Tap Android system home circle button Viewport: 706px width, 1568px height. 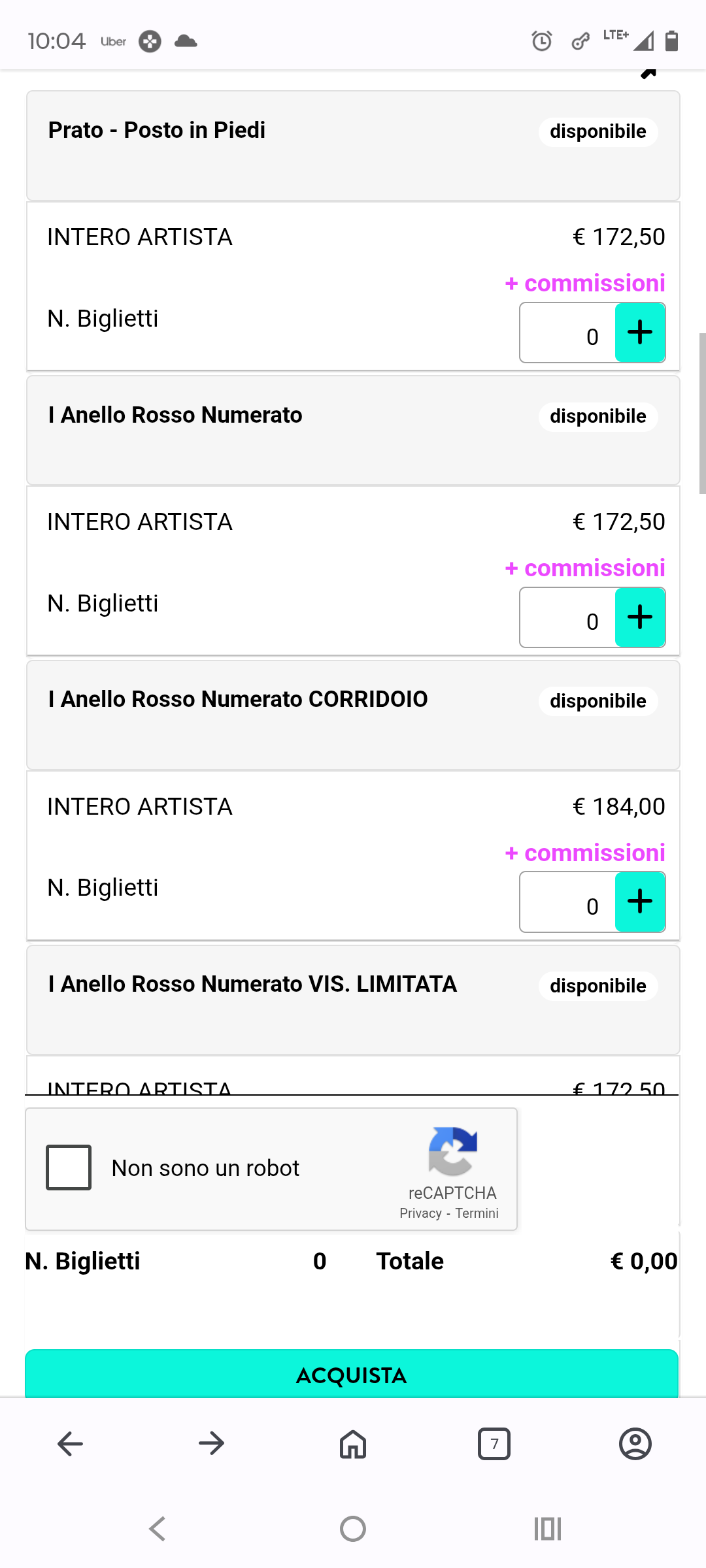tap(353, 1529)
